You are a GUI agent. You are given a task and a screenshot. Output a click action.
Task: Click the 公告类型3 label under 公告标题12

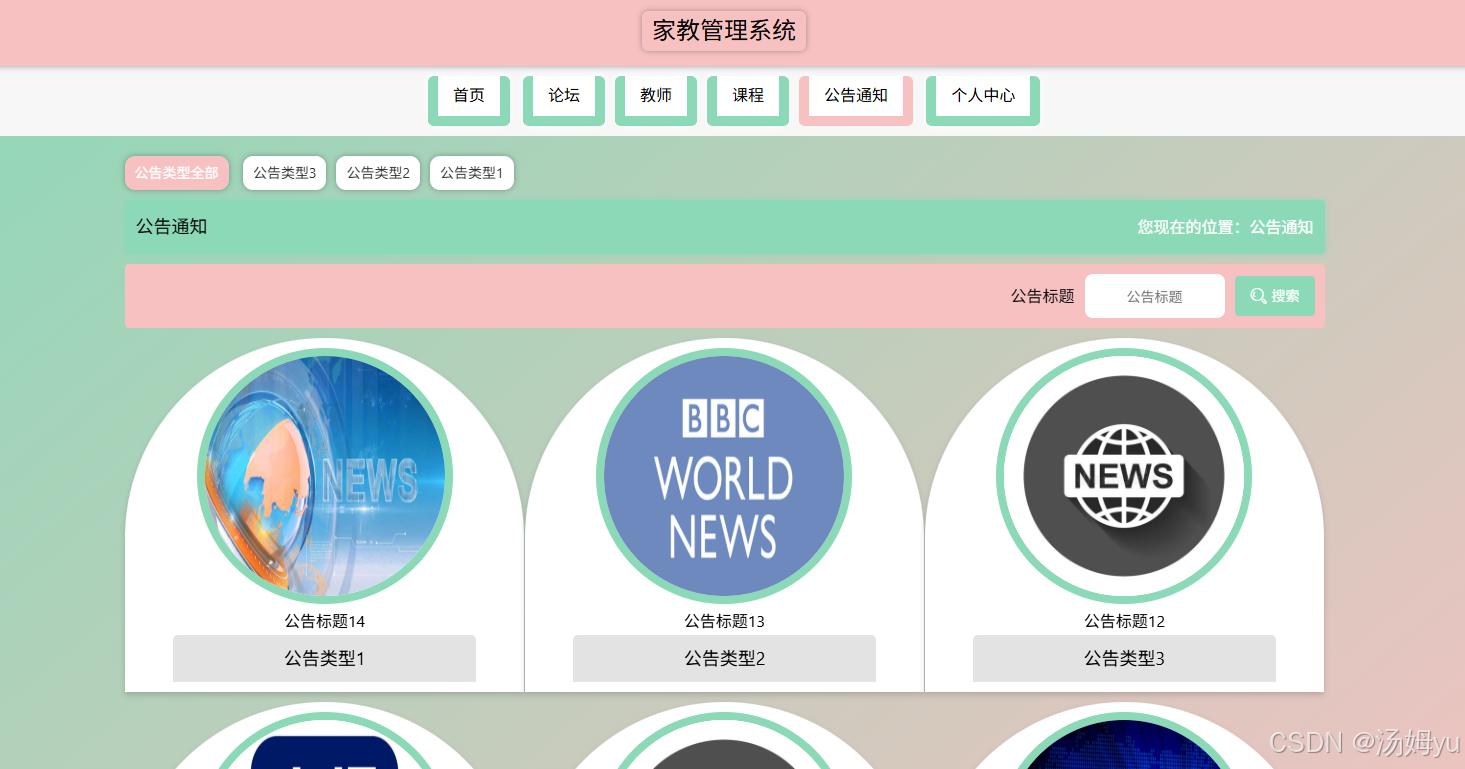pyautogui.click(x=1124, y=658)
